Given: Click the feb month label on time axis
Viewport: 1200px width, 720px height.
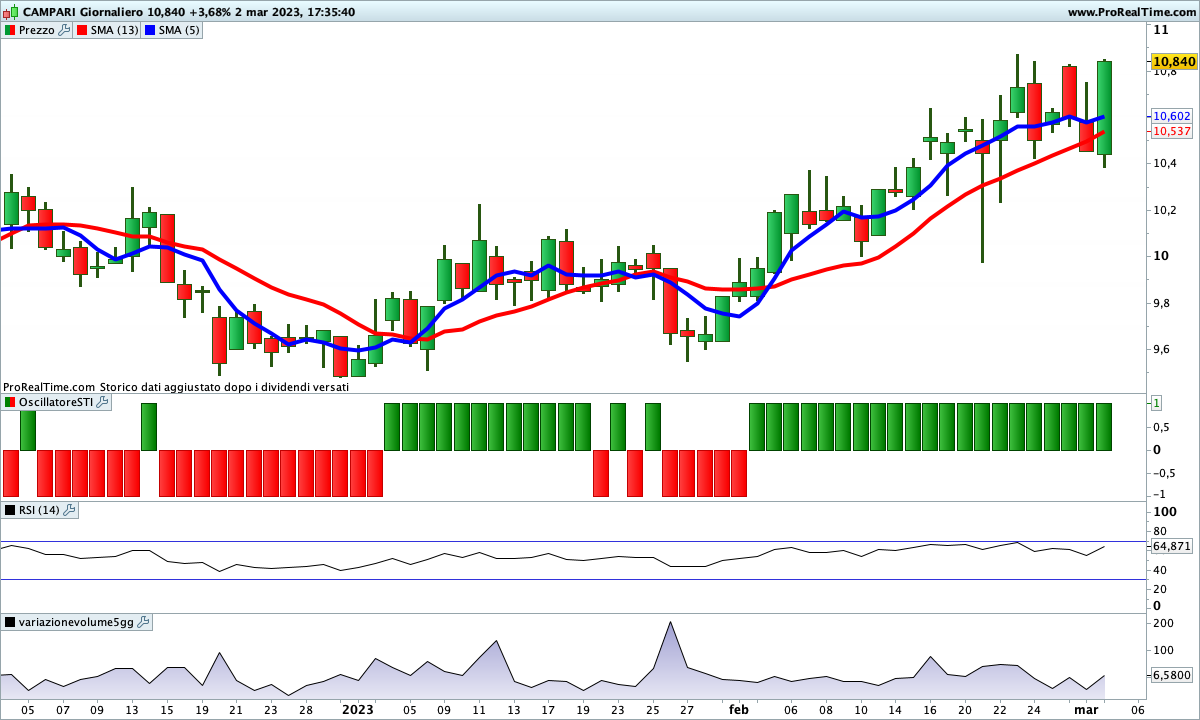Looking at the screenshot, I should (x=738, y=709).
